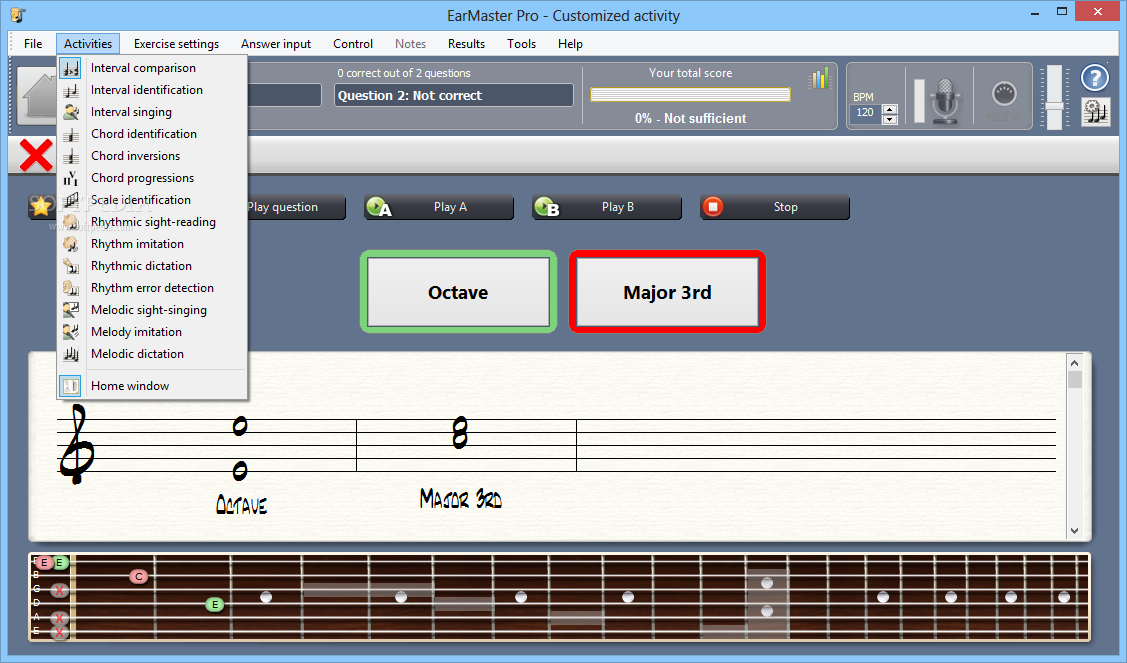Image resolution: width=1127 pixels, height=663 pixels.
Task: Click green E marker on D string
Action: pos(214,605)
